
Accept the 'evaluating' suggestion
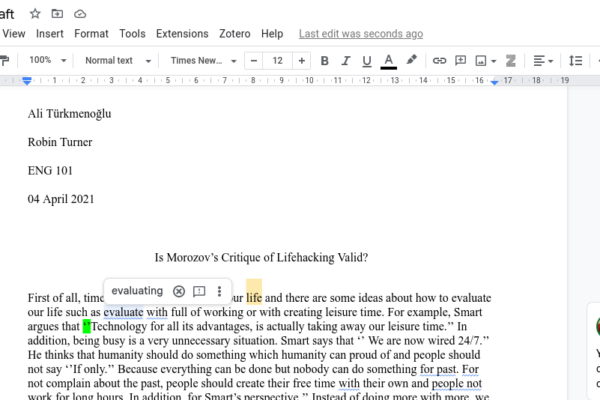(x=137, y=291)
